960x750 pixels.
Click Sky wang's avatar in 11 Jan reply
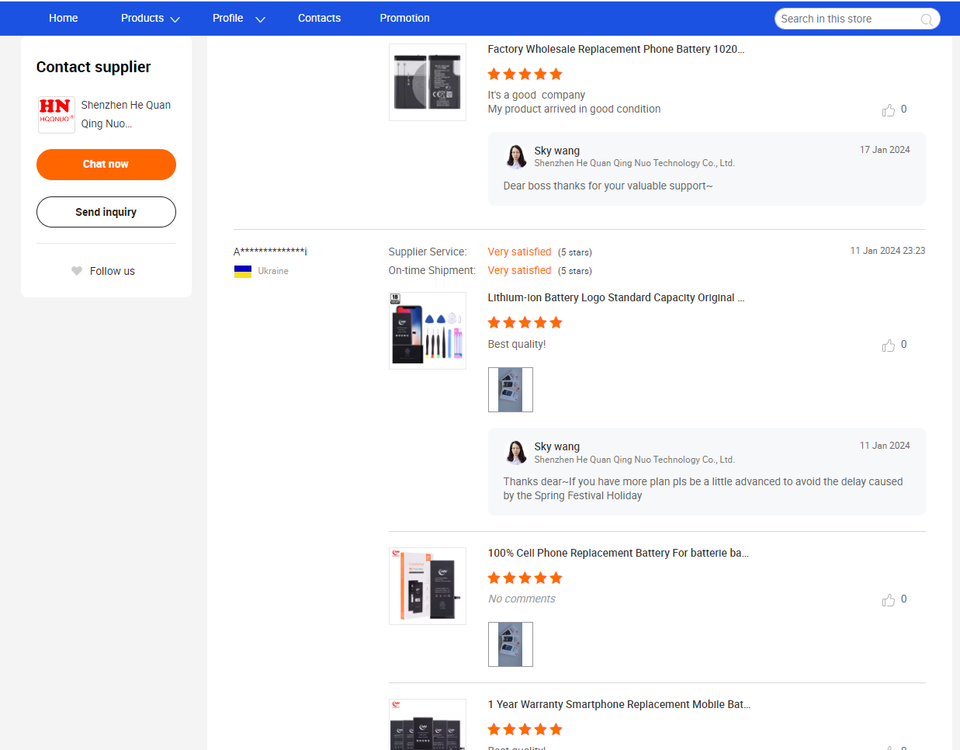[516, 452]
